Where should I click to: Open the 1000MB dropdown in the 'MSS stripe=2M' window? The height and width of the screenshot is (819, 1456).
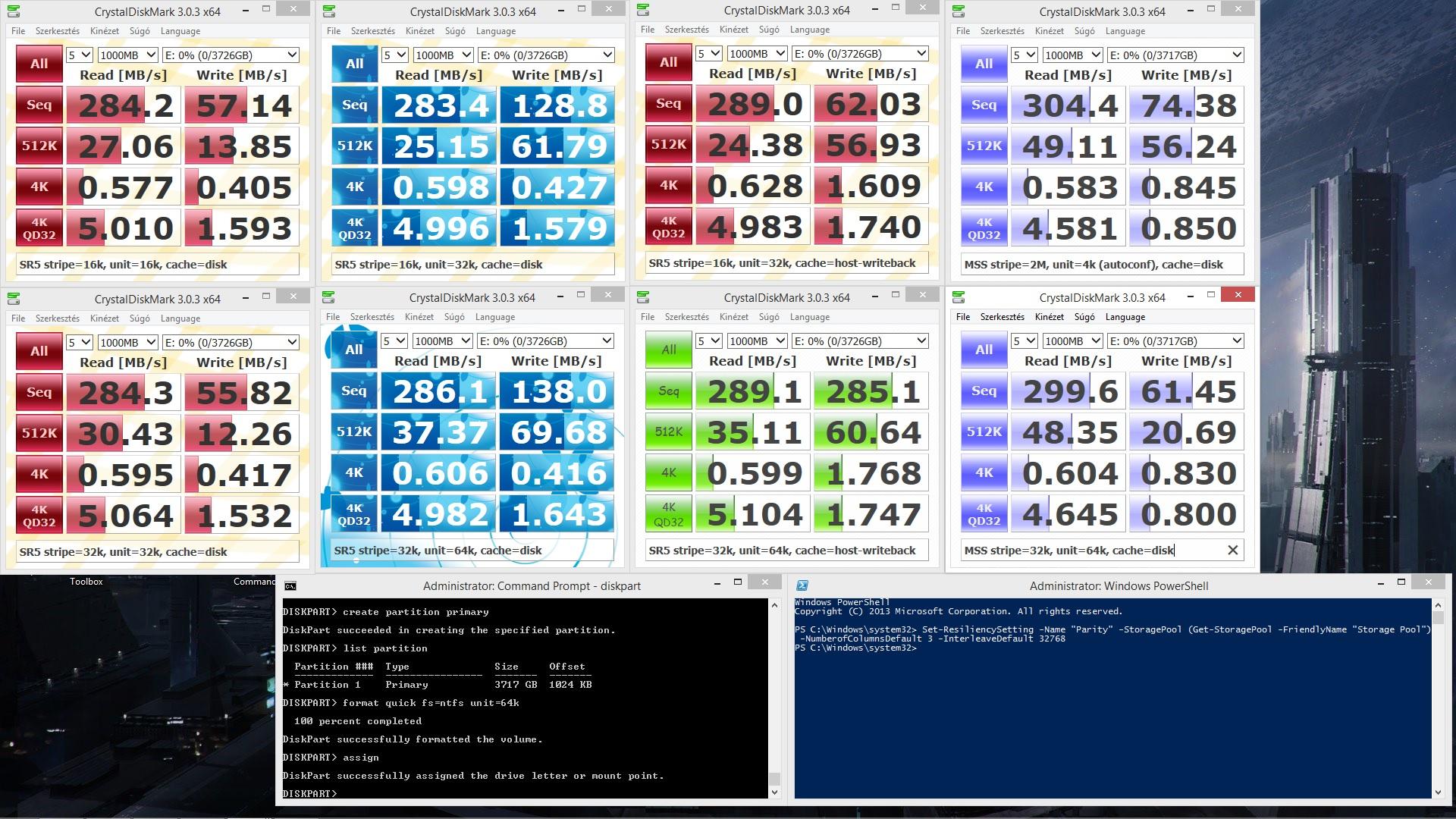point(1072,55)
